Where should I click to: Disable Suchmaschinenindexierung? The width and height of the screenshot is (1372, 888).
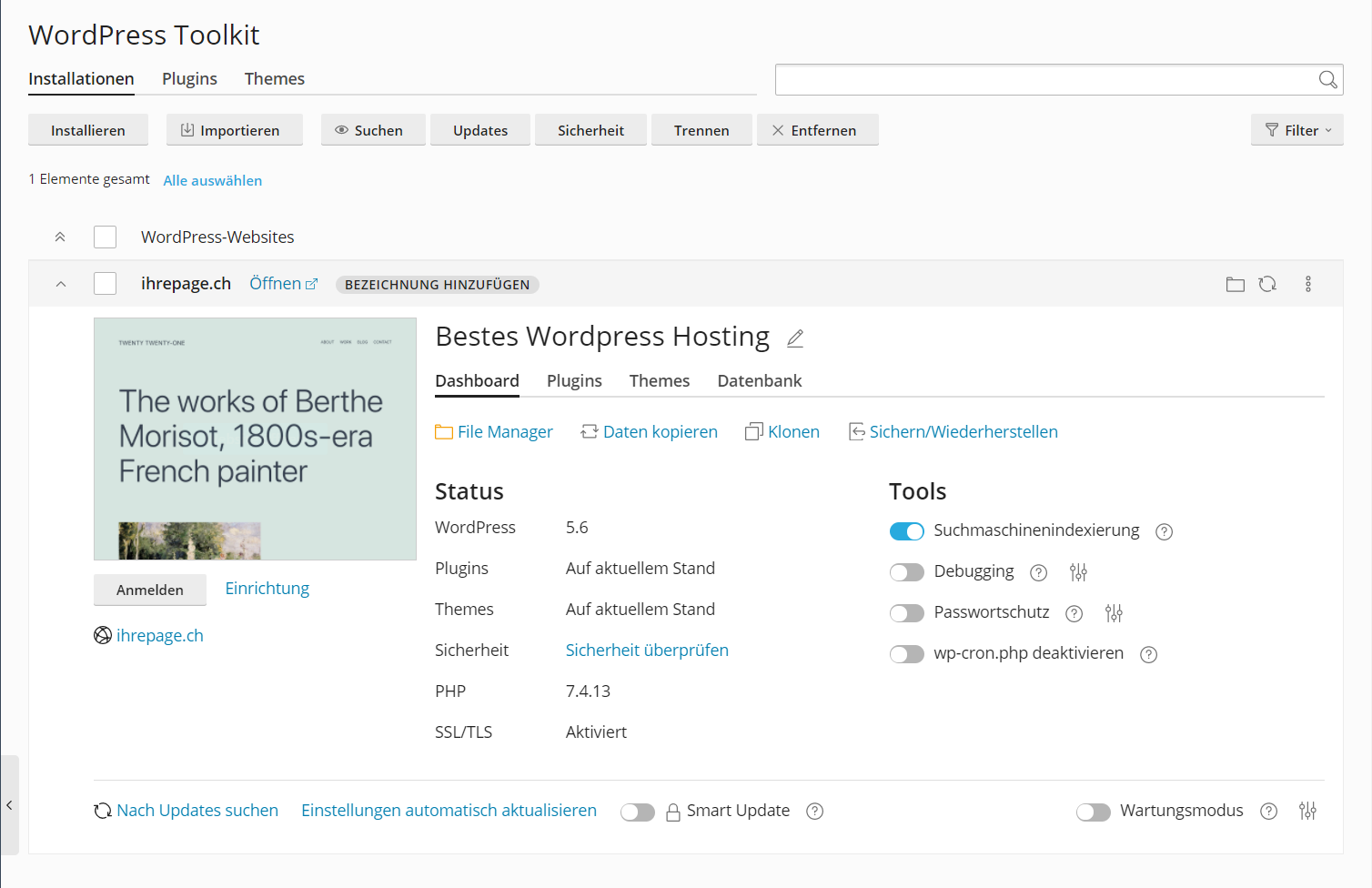(x=906, y=530)
